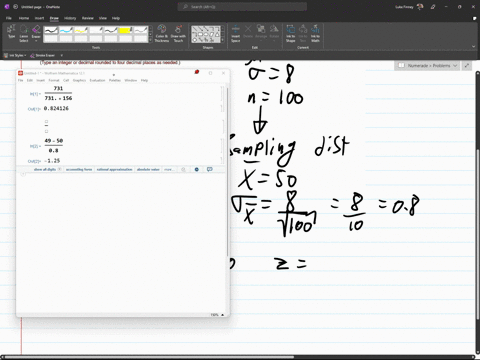
Task: Click the Mathematica app icon in title bar
Action: coord(20,73)
